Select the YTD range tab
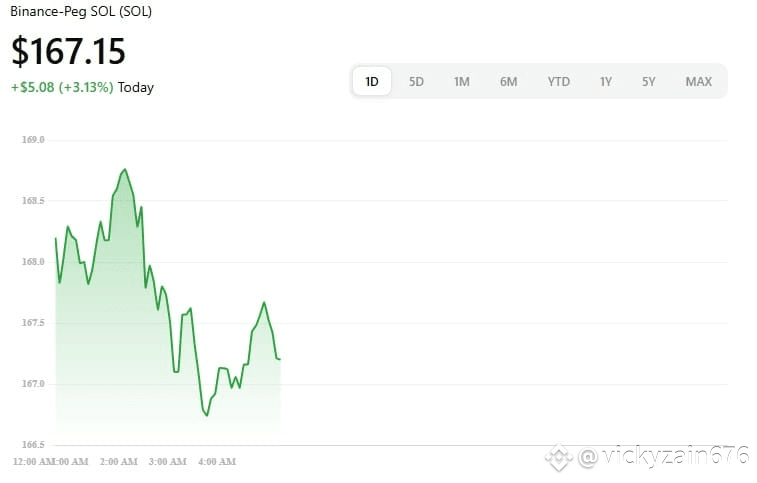 tap(559, 82)
